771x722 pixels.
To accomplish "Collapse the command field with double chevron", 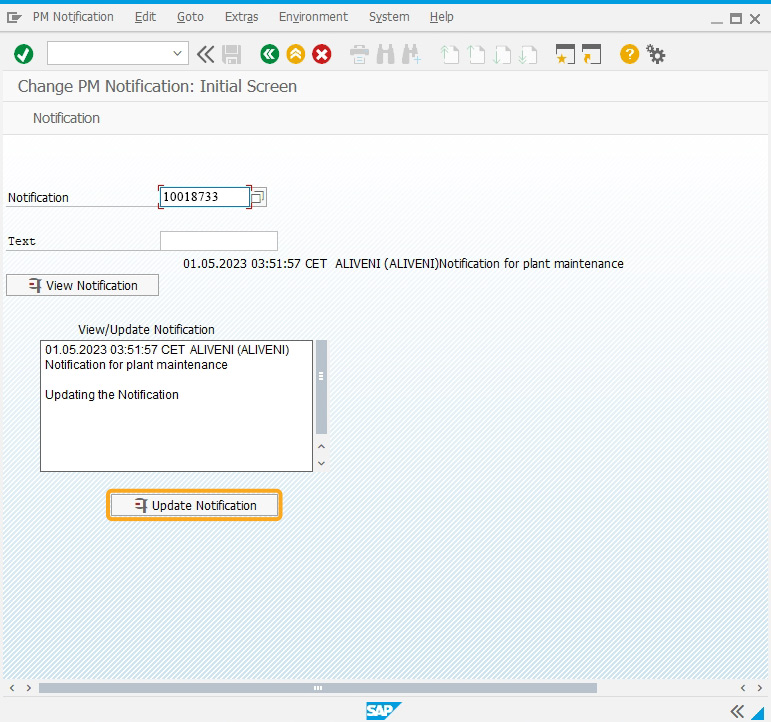I will (x=206, y=54).
